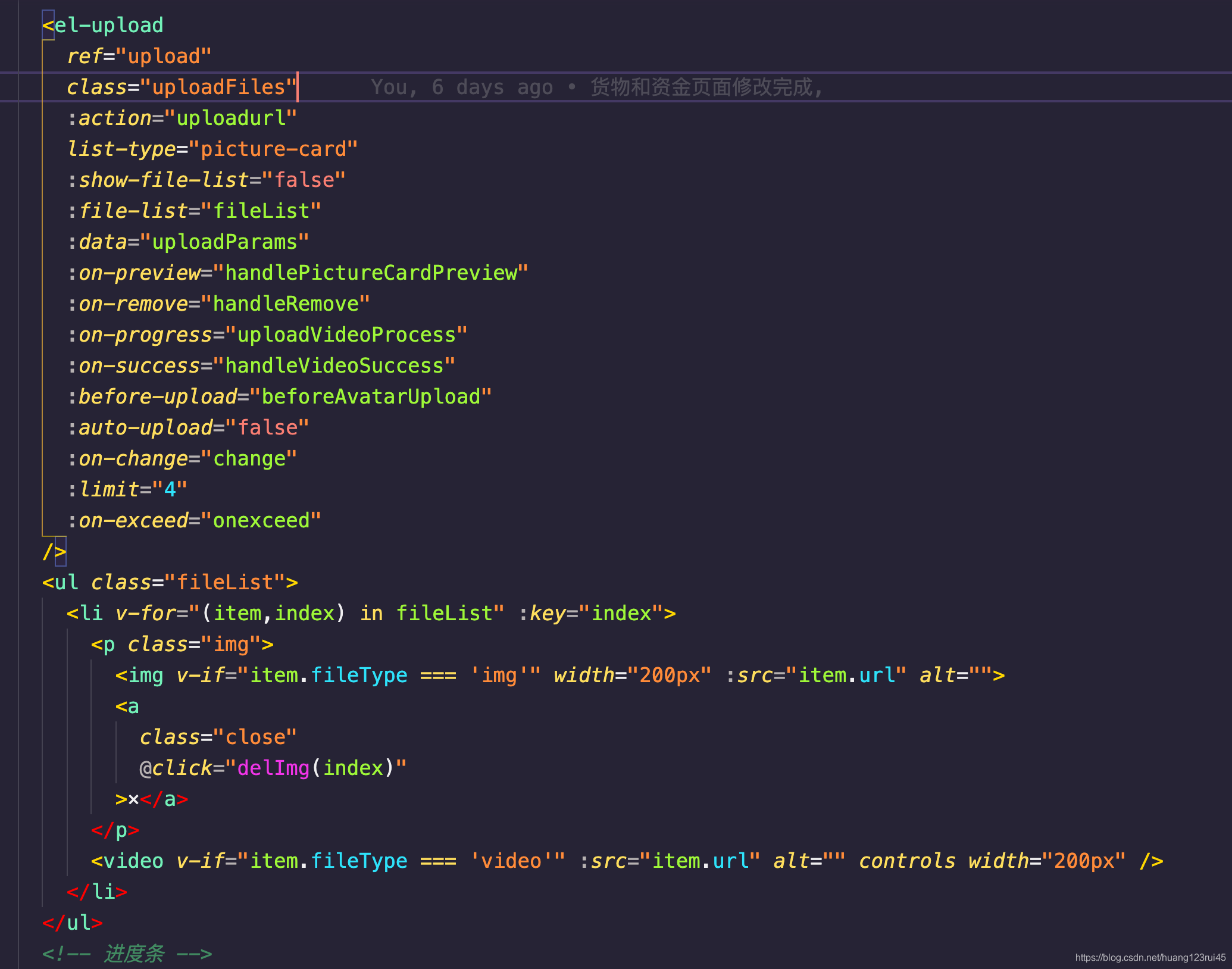Click the handleRemove handler name
Screen dimensions: 1232x969
pos(286,304)
